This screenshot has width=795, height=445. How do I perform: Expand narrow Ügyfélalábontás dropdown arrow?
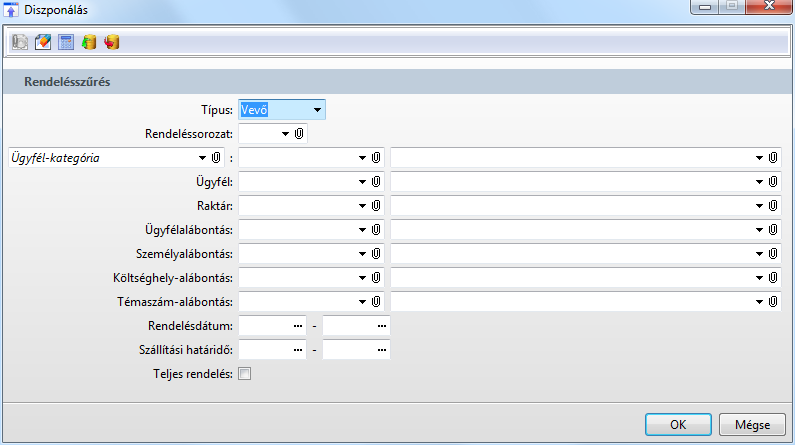[362, 230]
